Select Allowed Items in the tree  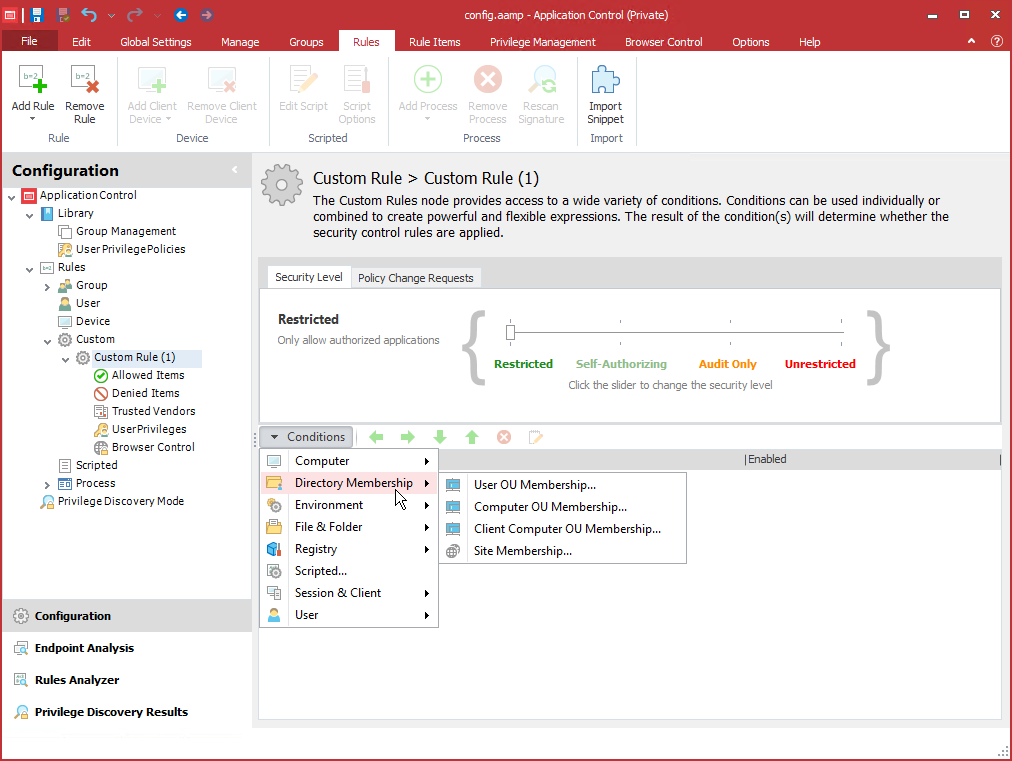pos(148,375)
